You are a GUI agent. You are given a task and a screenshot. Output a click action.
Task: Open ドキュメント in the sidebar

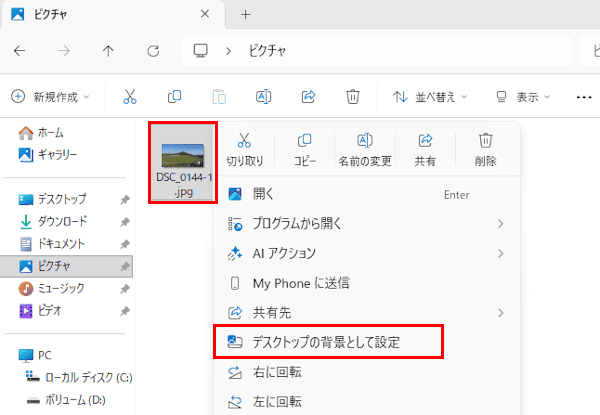tap(67, 244)
